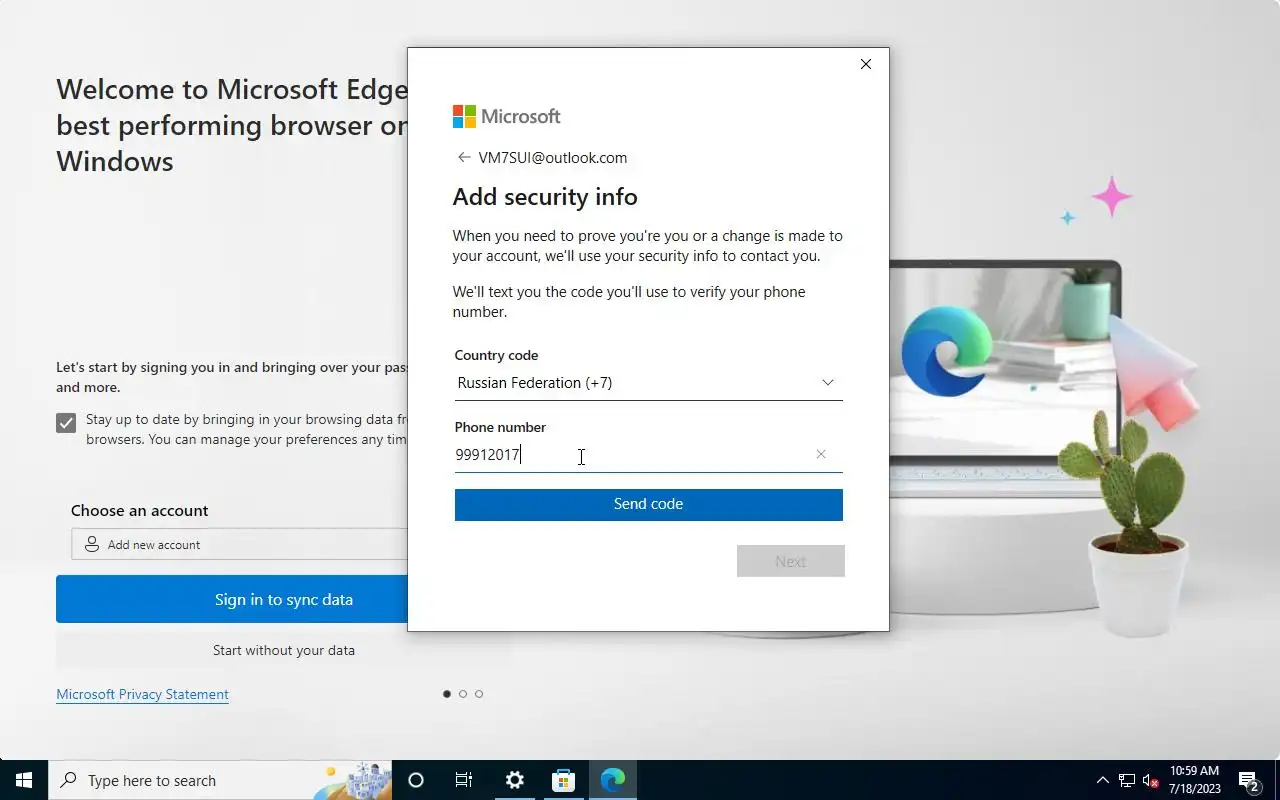Uncheck the browsing data import checkbox

point(66,423)
